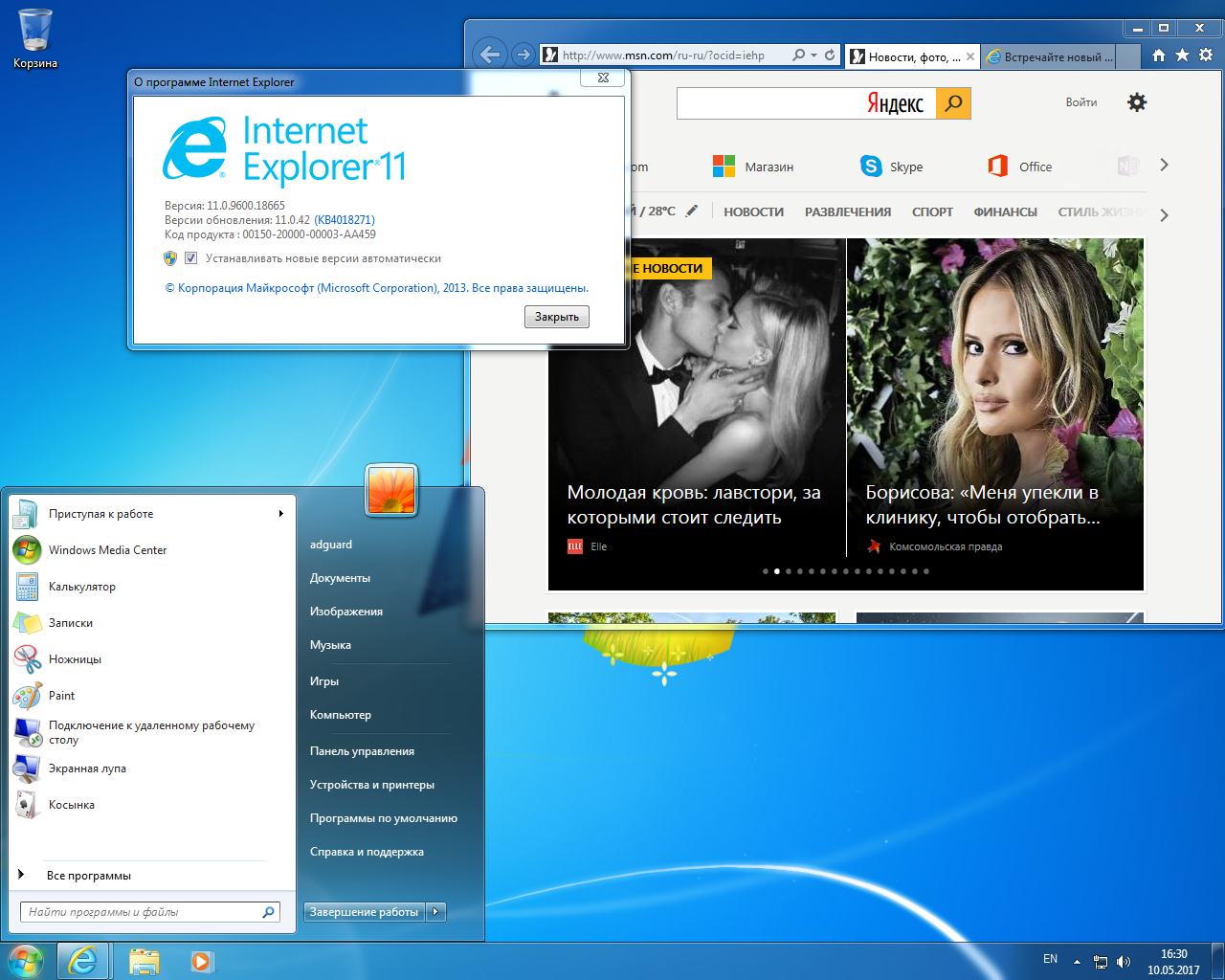Toggle automatic new version install checkbox

[190, 258]
